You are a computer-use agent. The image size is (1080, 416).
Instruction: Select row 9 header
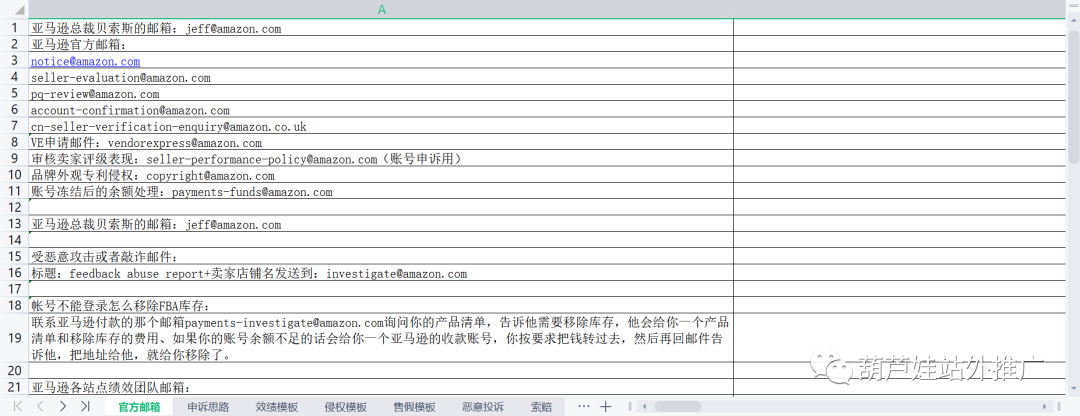[14, 159]
